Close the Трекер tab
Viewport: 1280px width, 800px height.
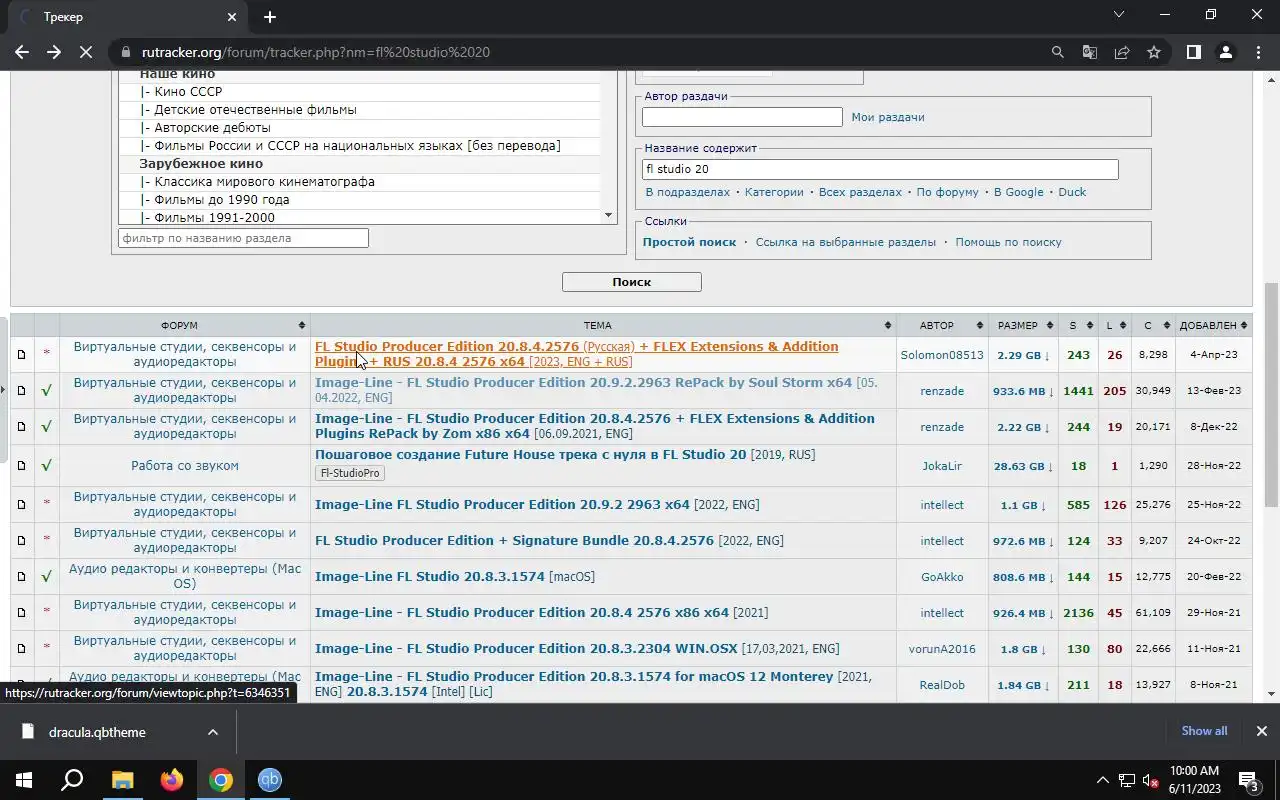pyautogui.click(x=232, y=17)
